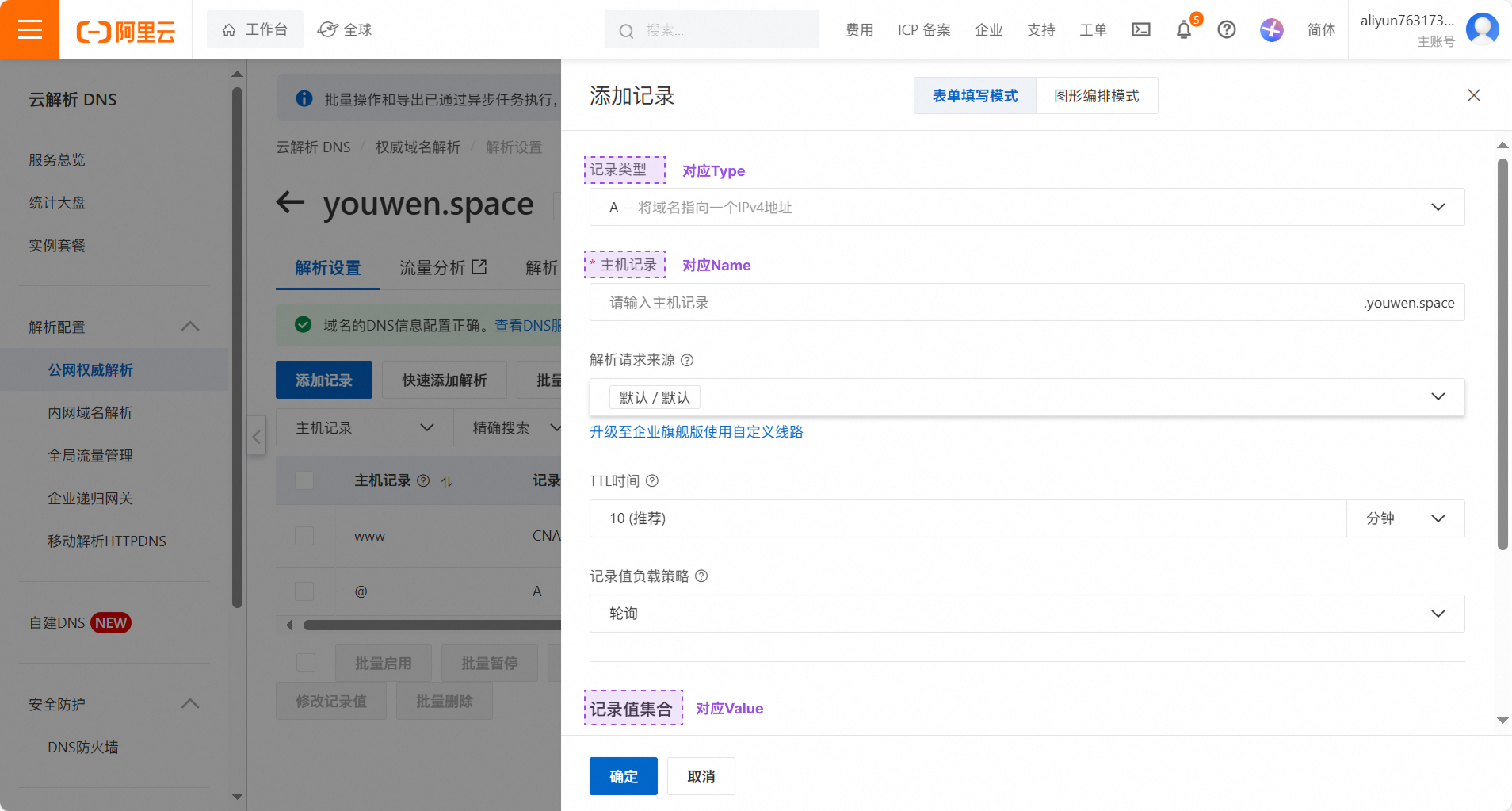The height and width of the screenshot is (811, 1512).
Task: Open ICP 备案 in top menu
Action: click(x=924, y=30)
